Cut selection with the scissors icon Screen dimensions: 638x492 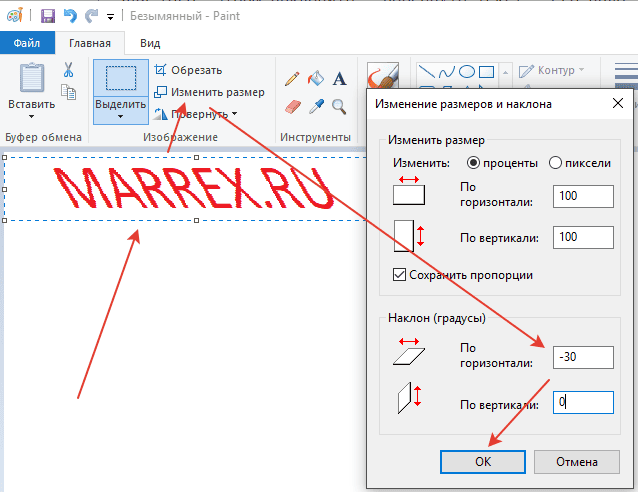68,70
